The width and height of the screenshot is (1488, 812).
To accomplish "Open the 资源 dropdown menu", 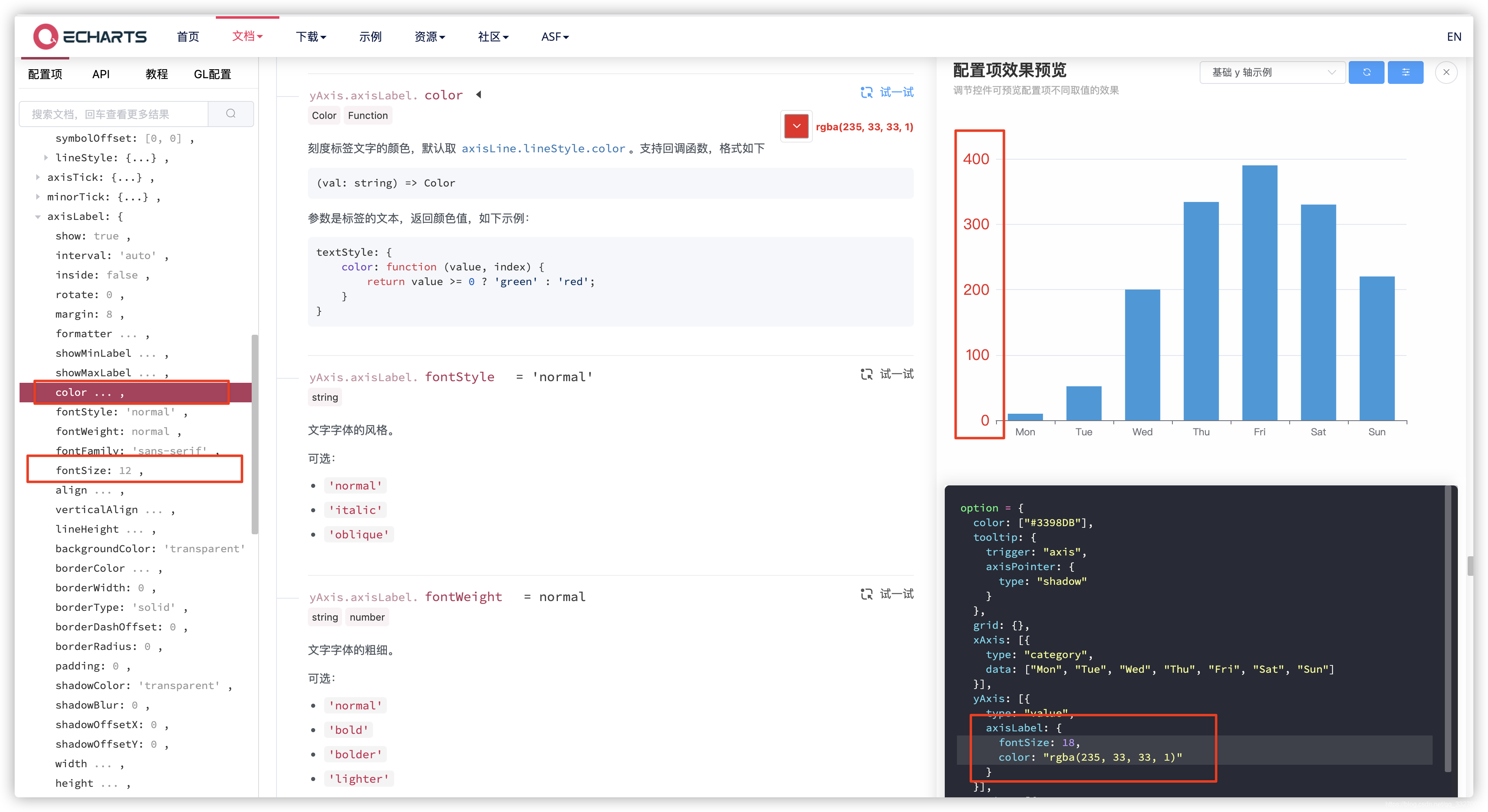I will [x=430, y=37].
